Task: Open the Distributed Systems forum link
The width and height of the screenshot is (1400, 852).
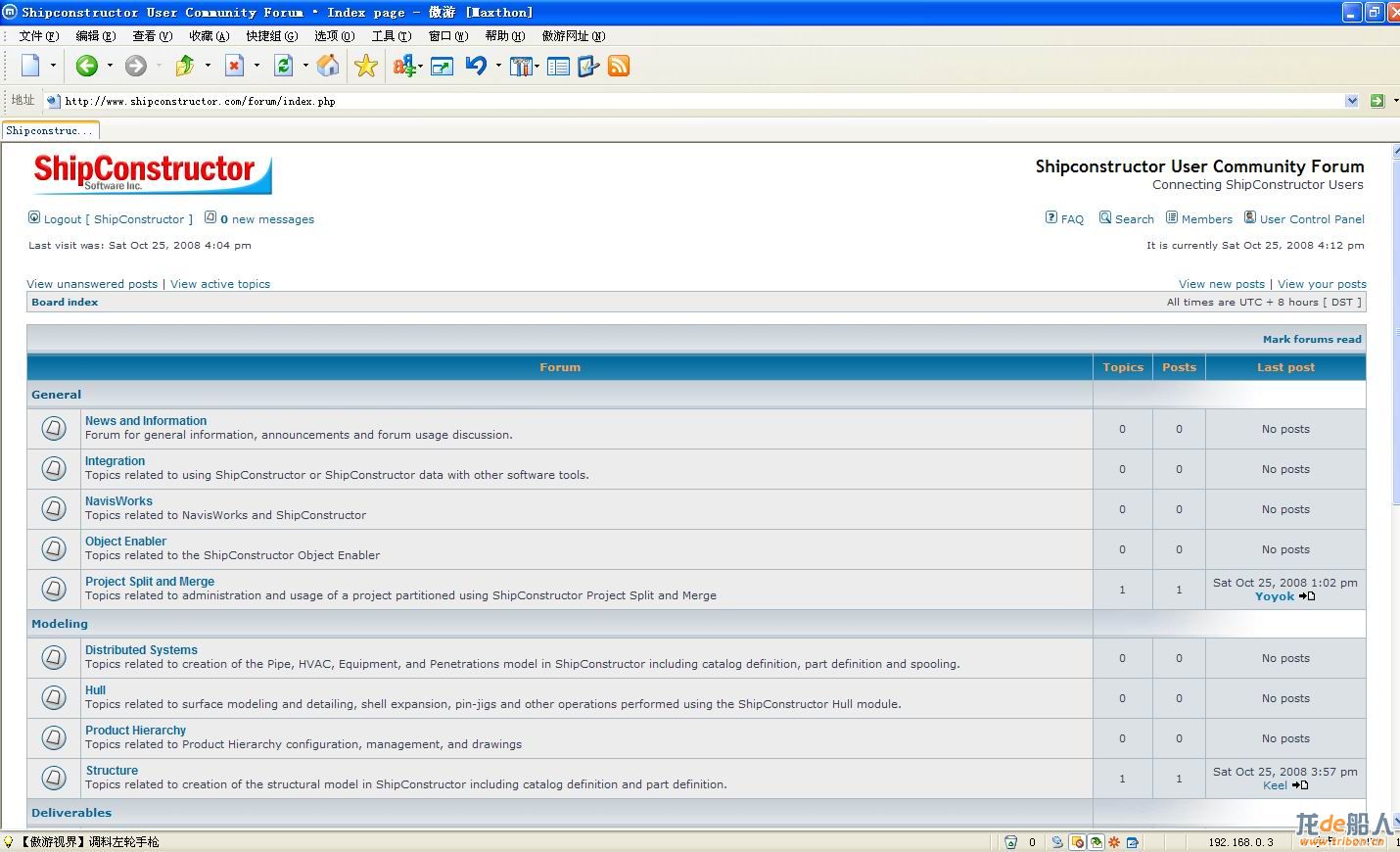Action: coord(141,650)
